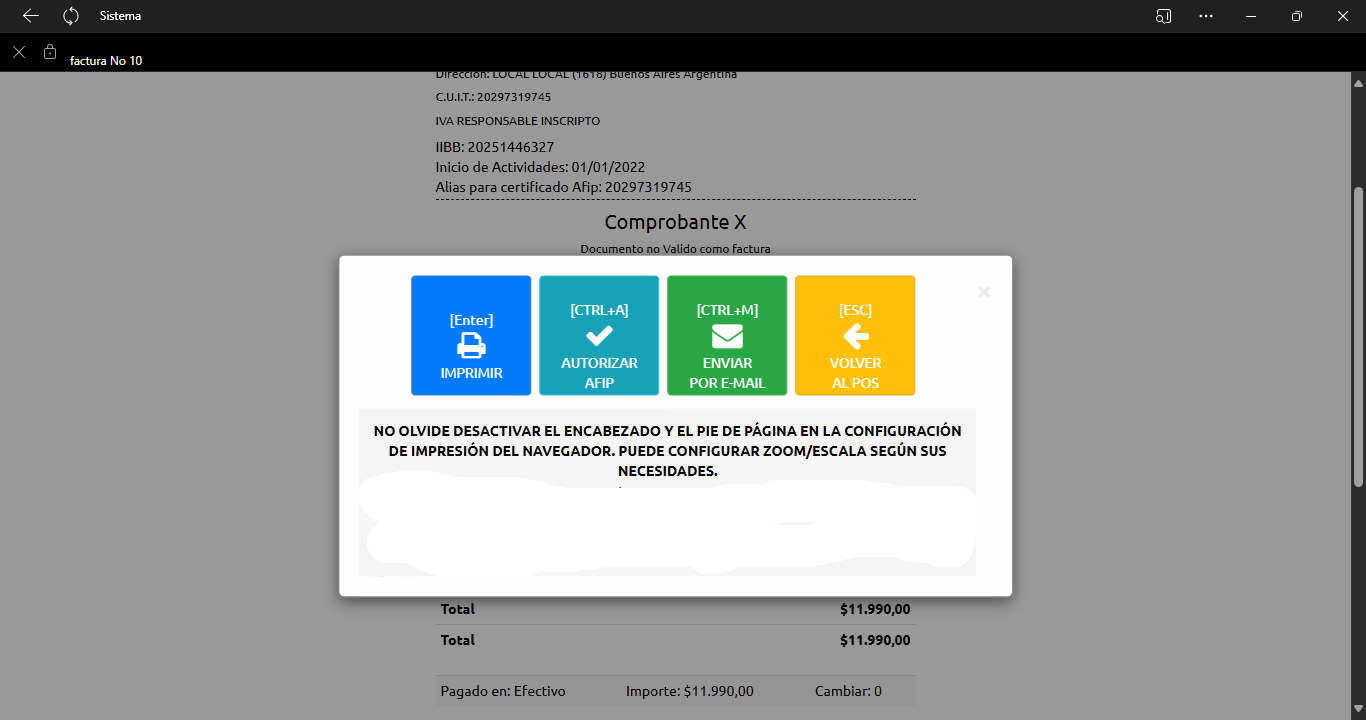Click the 'factura No 10' page title

[106, 61]
